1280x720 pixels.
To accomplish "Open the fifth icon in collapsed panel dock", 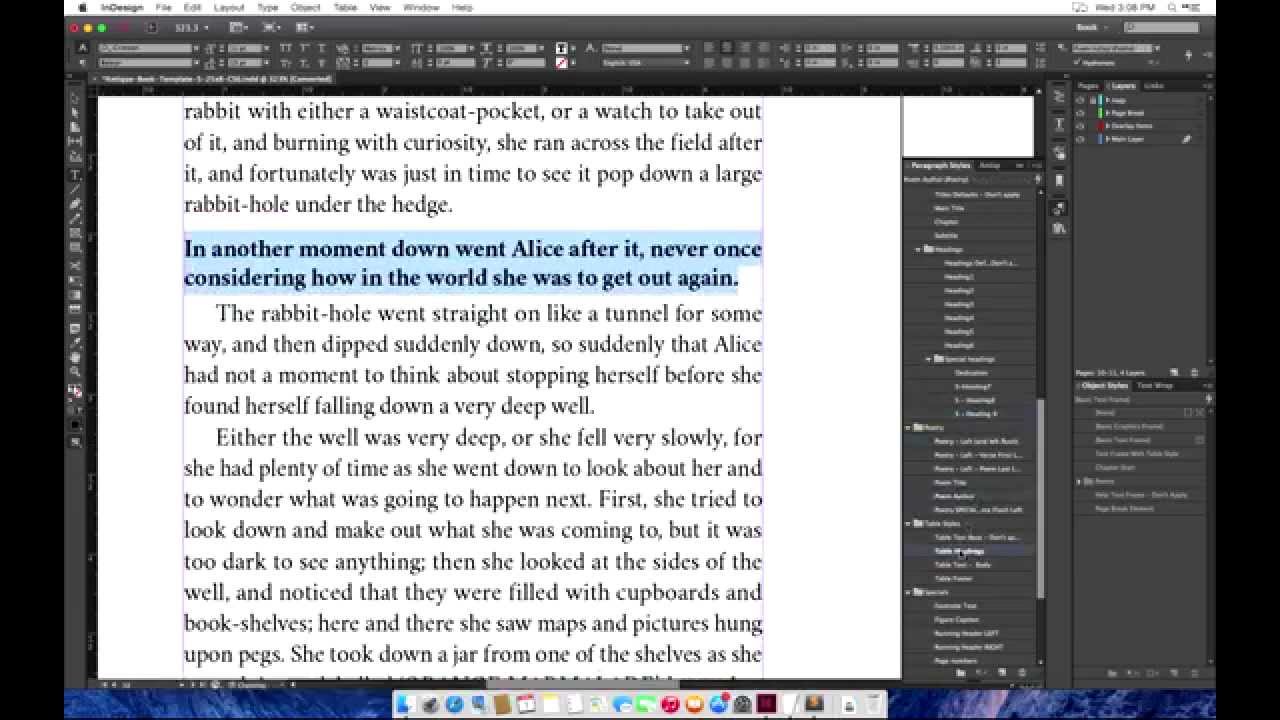I will (x=1059, y=209).
